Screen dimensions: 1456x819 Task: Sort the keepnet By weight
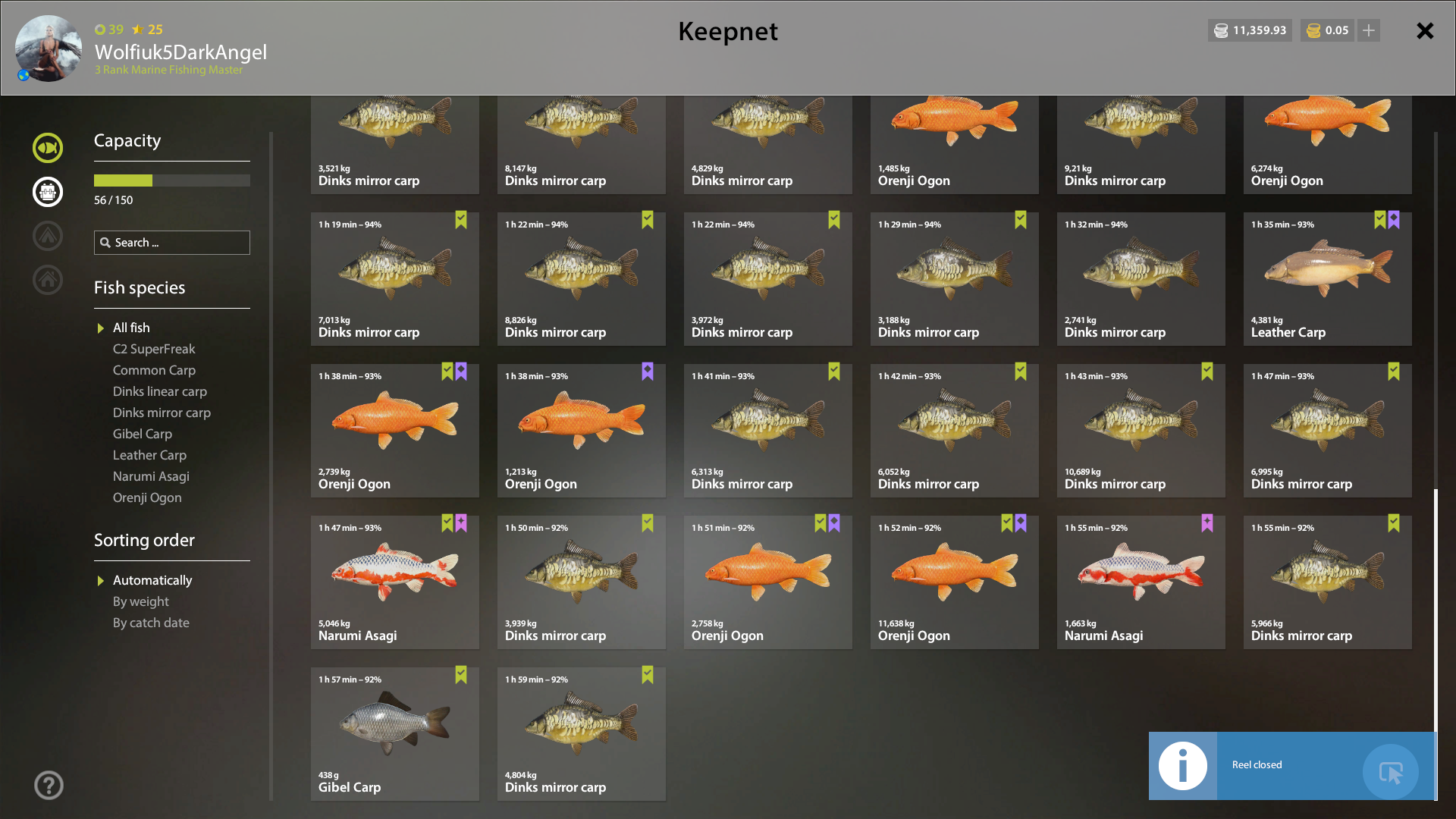[x=141, y=601]
